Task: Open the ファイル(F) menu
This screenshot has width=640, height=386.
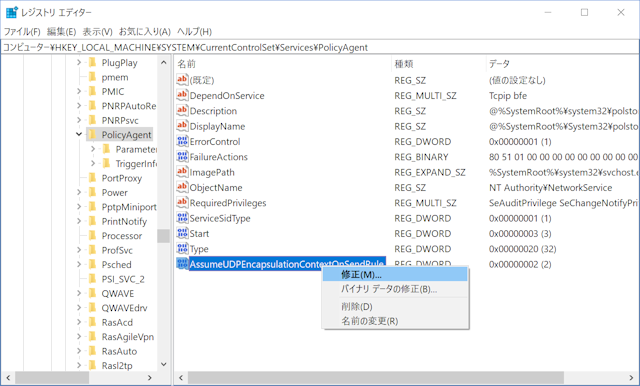Action: 22,31
